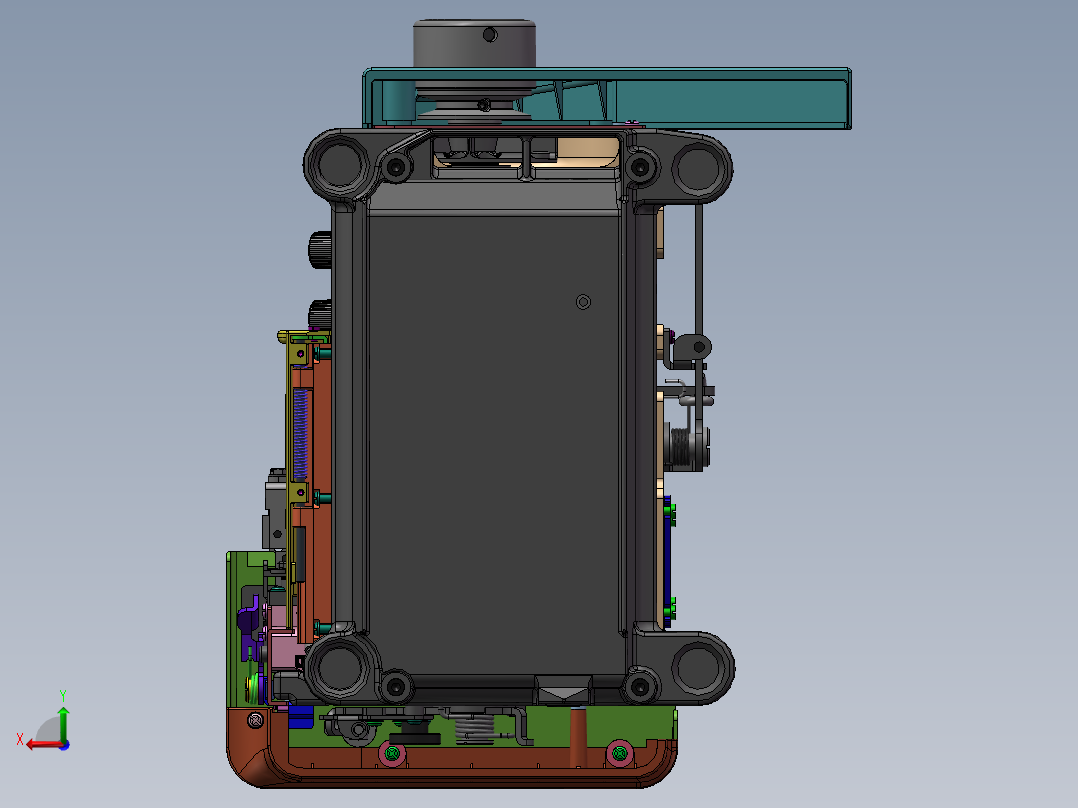
Task: Select the upper black knob on left side
Action: (x=320, y=250)
